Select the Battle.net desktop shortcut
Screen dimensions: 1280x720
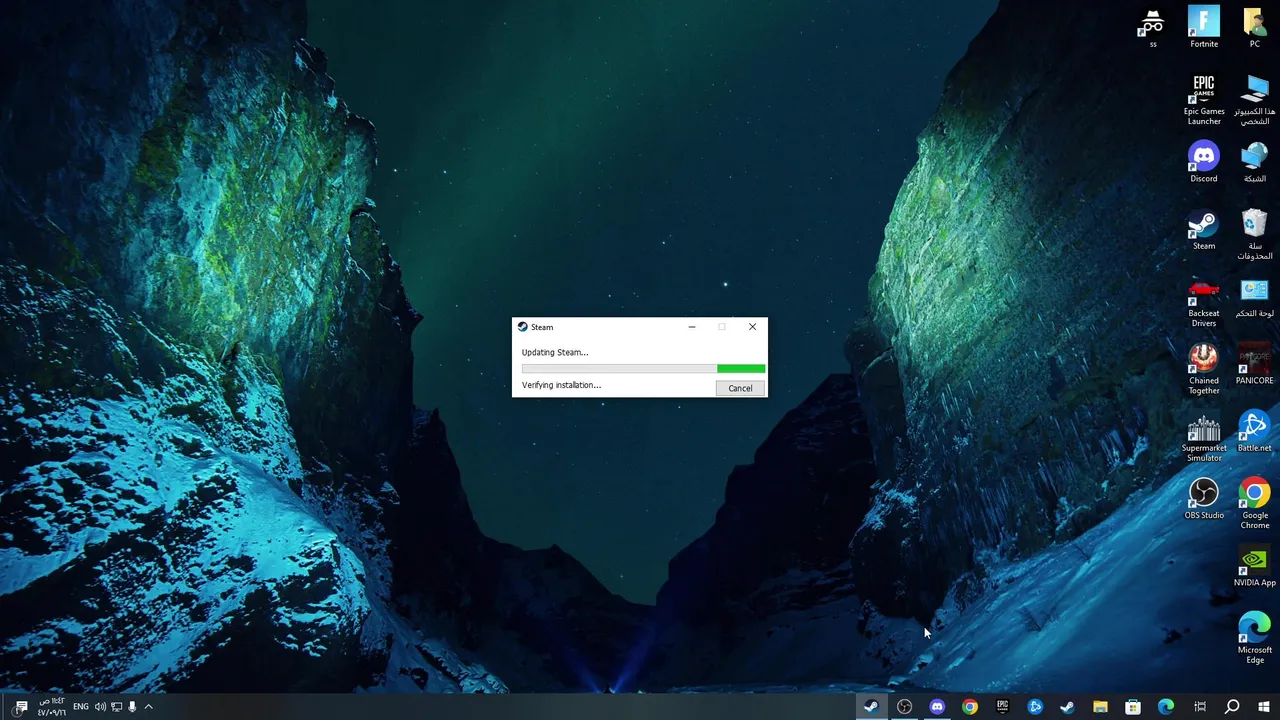click(x=1254, y=433)
